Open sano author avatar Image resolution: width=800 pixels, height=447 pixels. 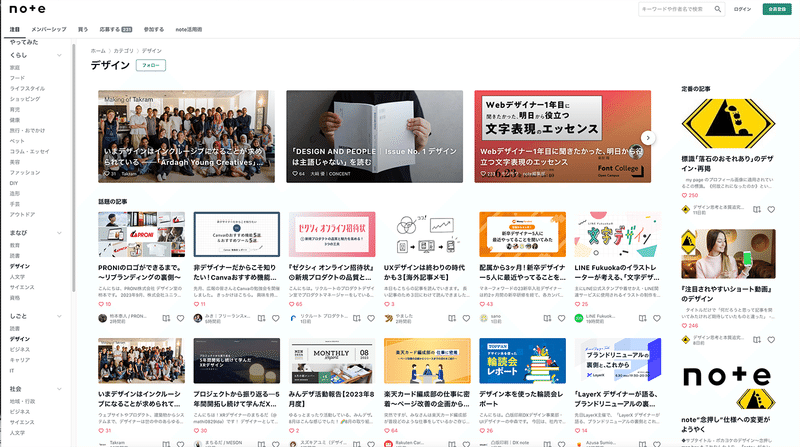coord(484,318)
